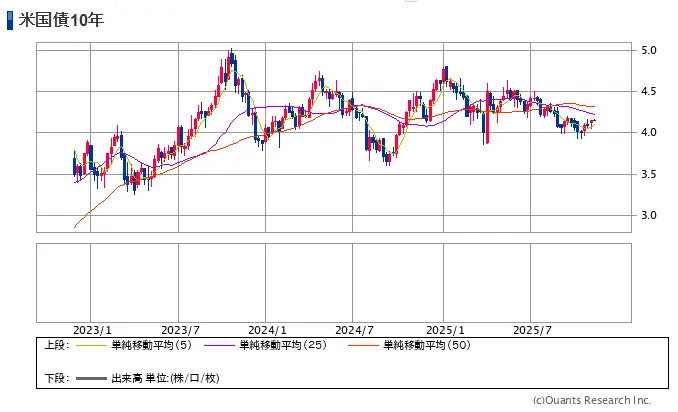Image resolution: width=678 pixels, height=412 pixels.
Task: Click the orange line swatch for 単純移動平均(50)
Action: (x=364, y=346)
